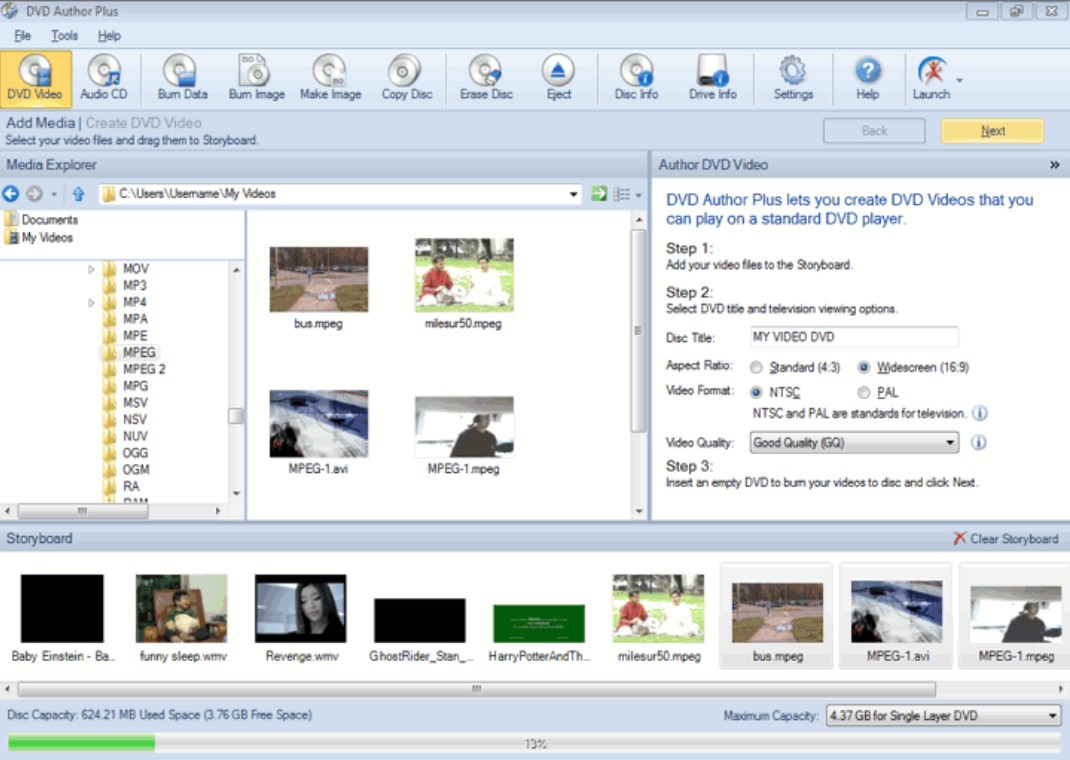Open the Copy Disc tool

406,77
